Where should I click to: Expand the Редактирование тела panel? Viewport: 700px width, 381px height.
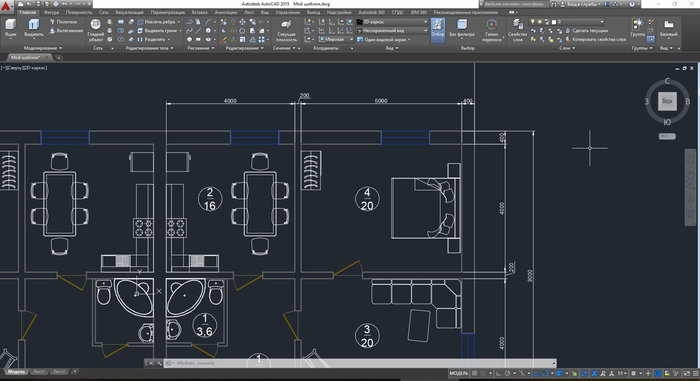[x=149, y=48]
